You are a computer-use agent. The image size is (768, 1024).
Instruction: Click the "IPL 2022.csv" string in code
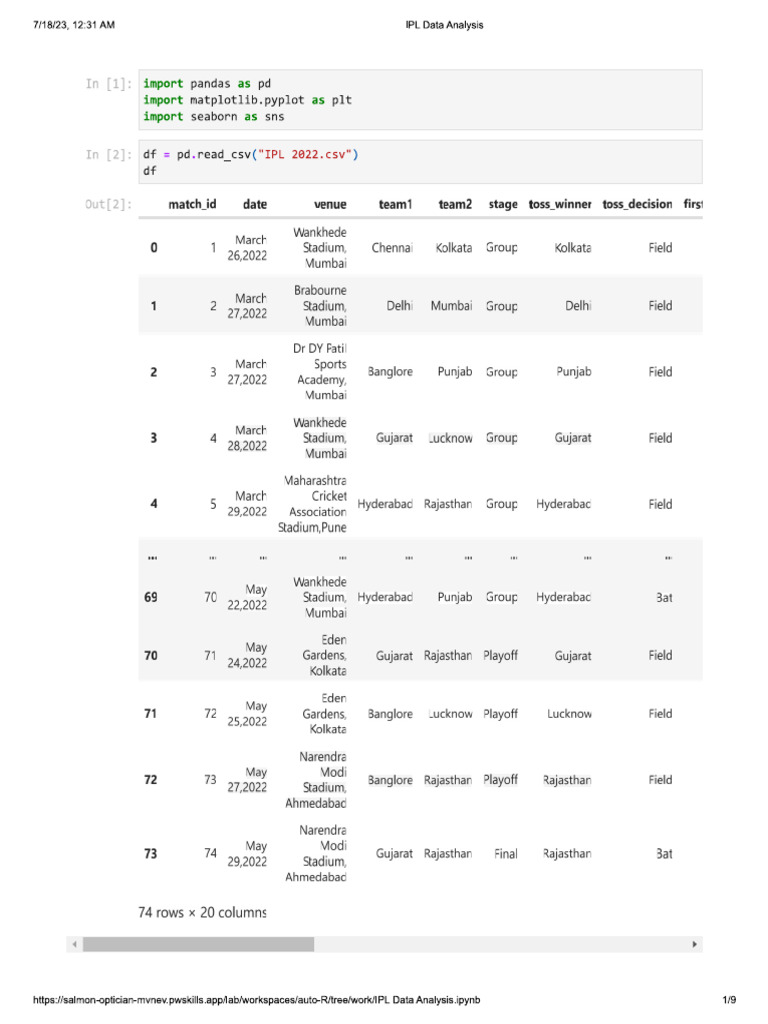(305, 155)
